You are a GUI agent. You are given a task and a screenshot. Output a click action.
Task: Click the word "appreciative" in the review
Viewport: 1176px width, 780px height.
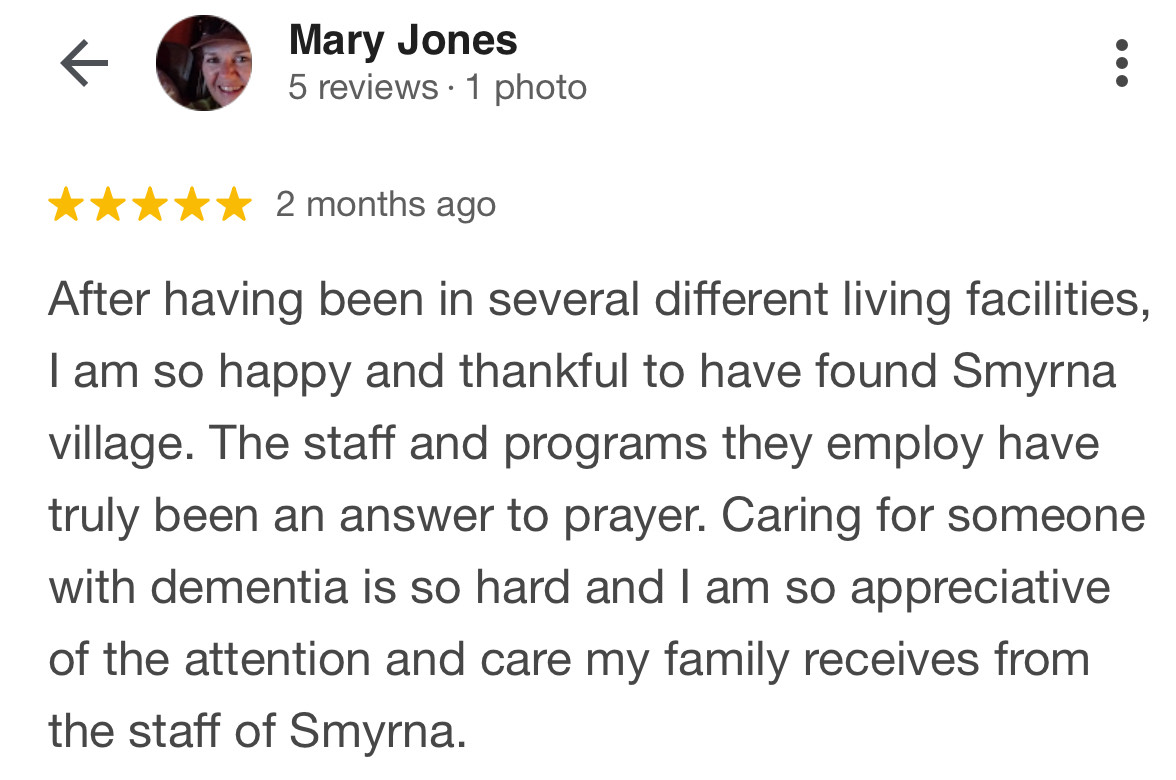tap(980, 588)
